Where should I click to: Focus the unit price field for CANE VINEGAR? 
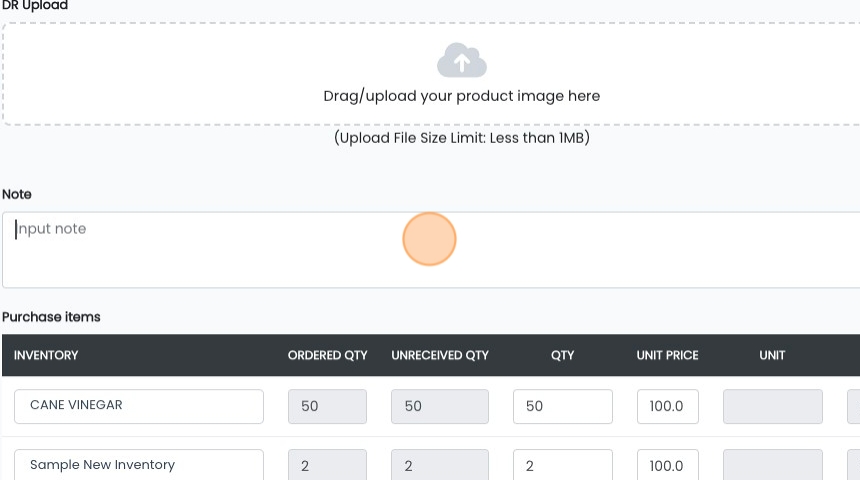coord(667,407)
